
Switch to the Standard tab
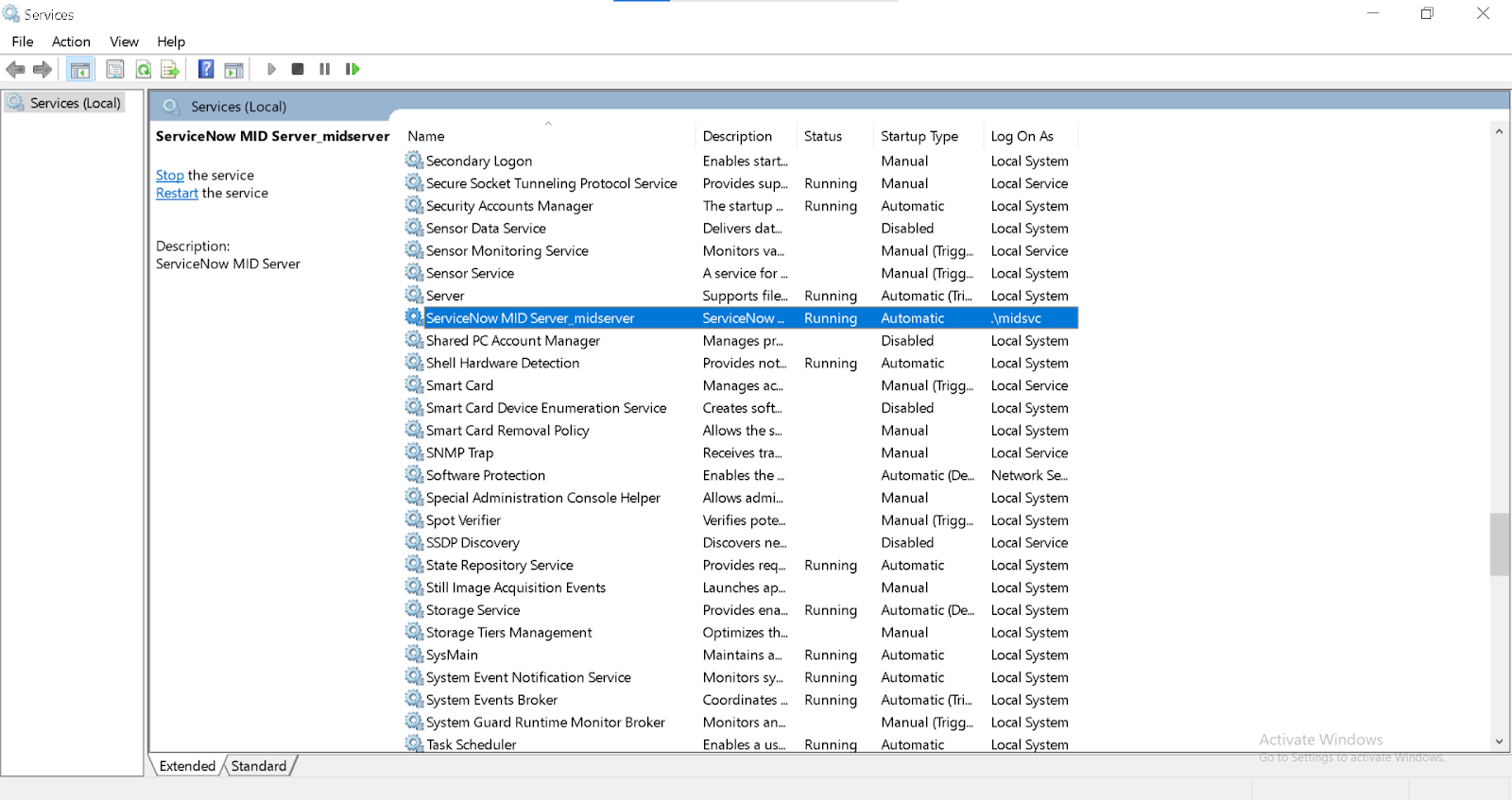coord(259,766)
